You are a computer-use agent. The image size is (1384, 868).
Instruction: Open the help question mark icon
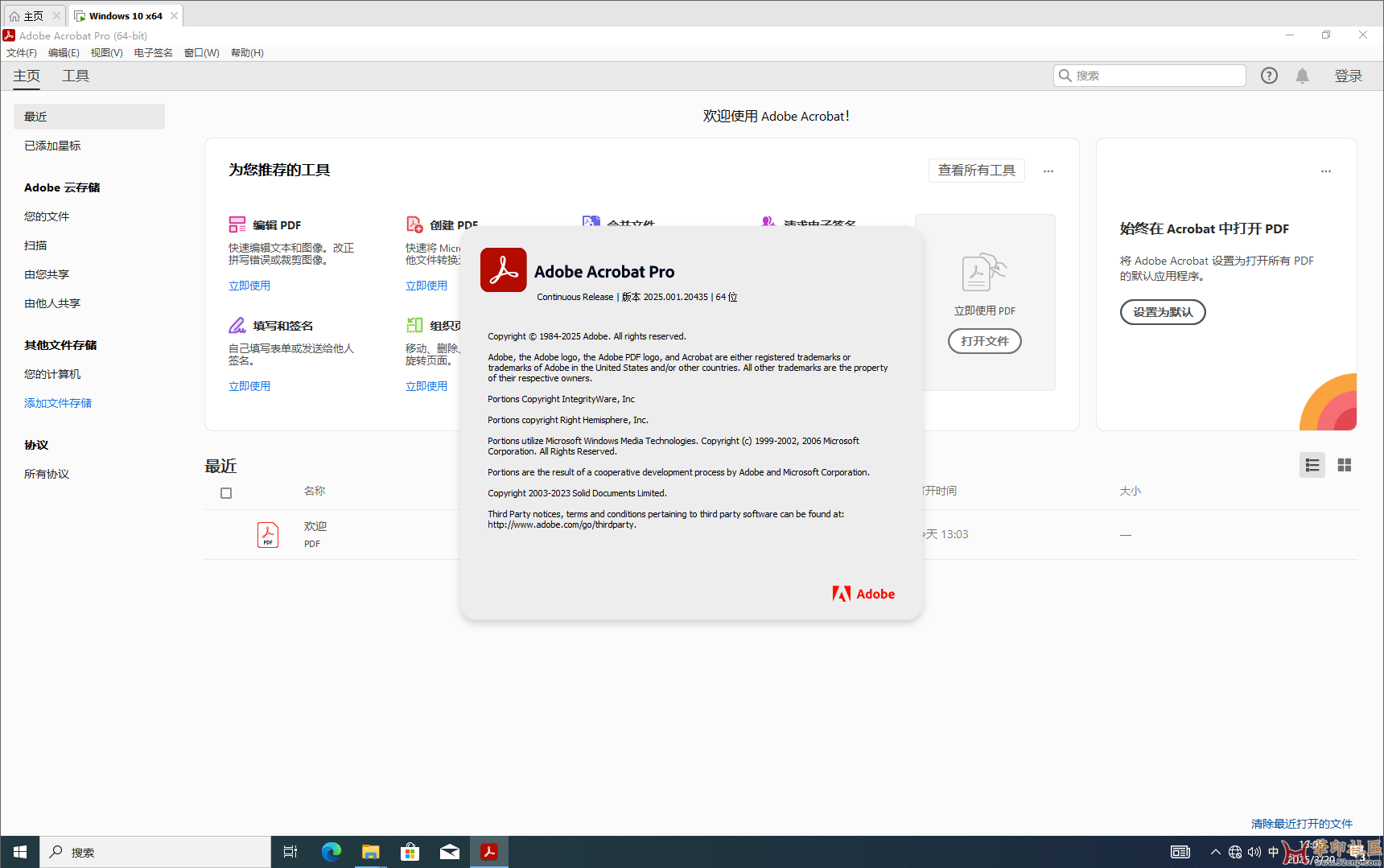point(1269,76)
